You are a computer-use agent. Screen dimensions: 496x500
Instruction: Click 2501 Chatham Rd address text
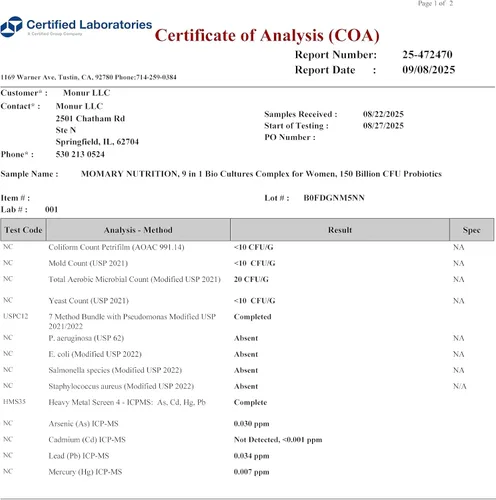point(90,119)
